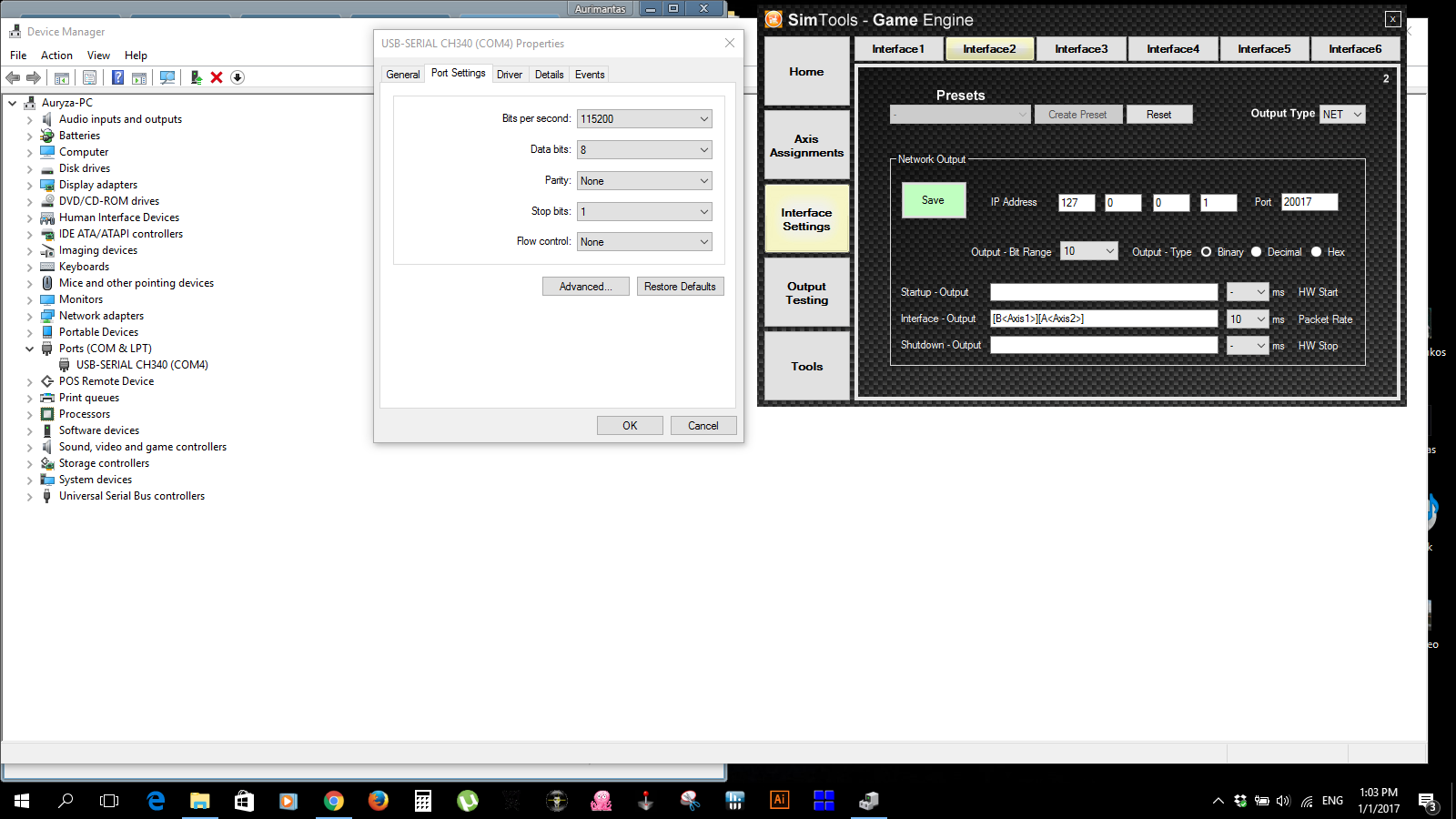This screenshot has width=1456, height=819.
Task: Click OK in the CH340 Properties dialog
Action: 630,426
